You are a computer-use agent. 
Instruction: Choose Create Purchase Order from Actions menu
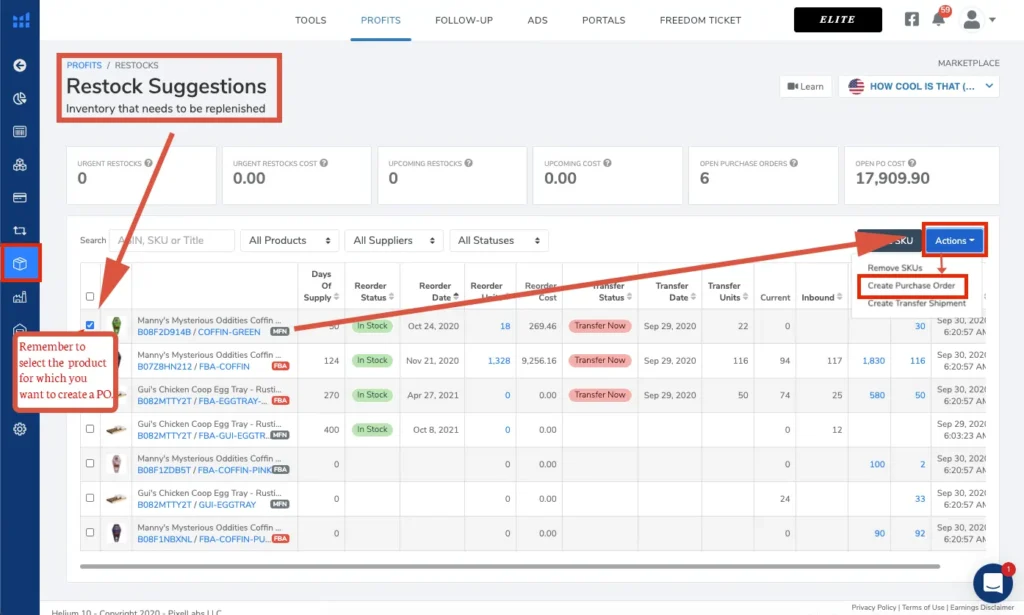[913, 286]
